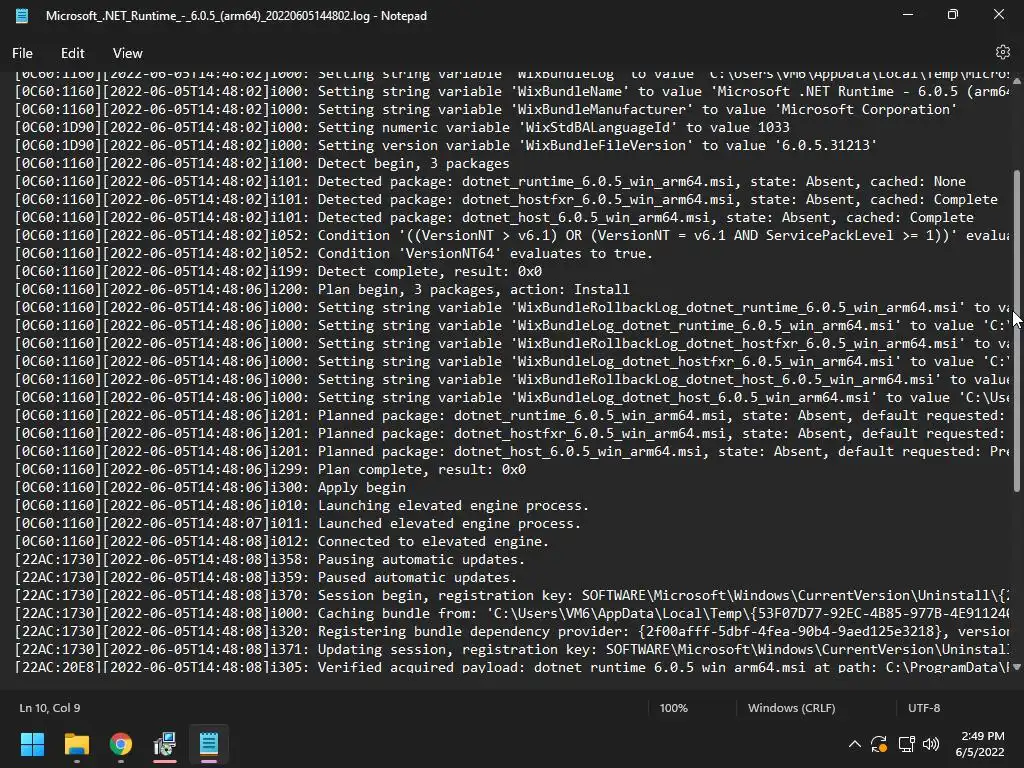Click Detected package dotnet_hostfxr line
This screenshot has height=768, width=1024.
[506, 199]
